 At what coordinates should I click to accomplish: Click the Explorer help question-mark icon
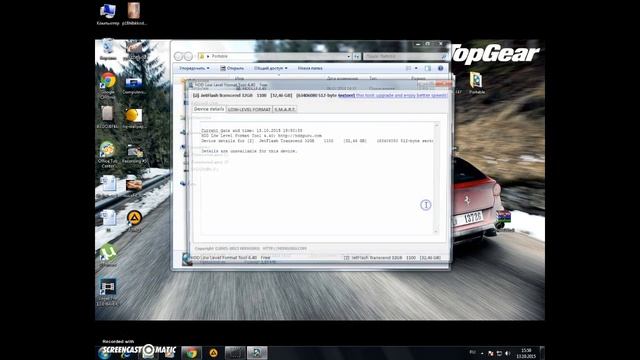(440, 68)
